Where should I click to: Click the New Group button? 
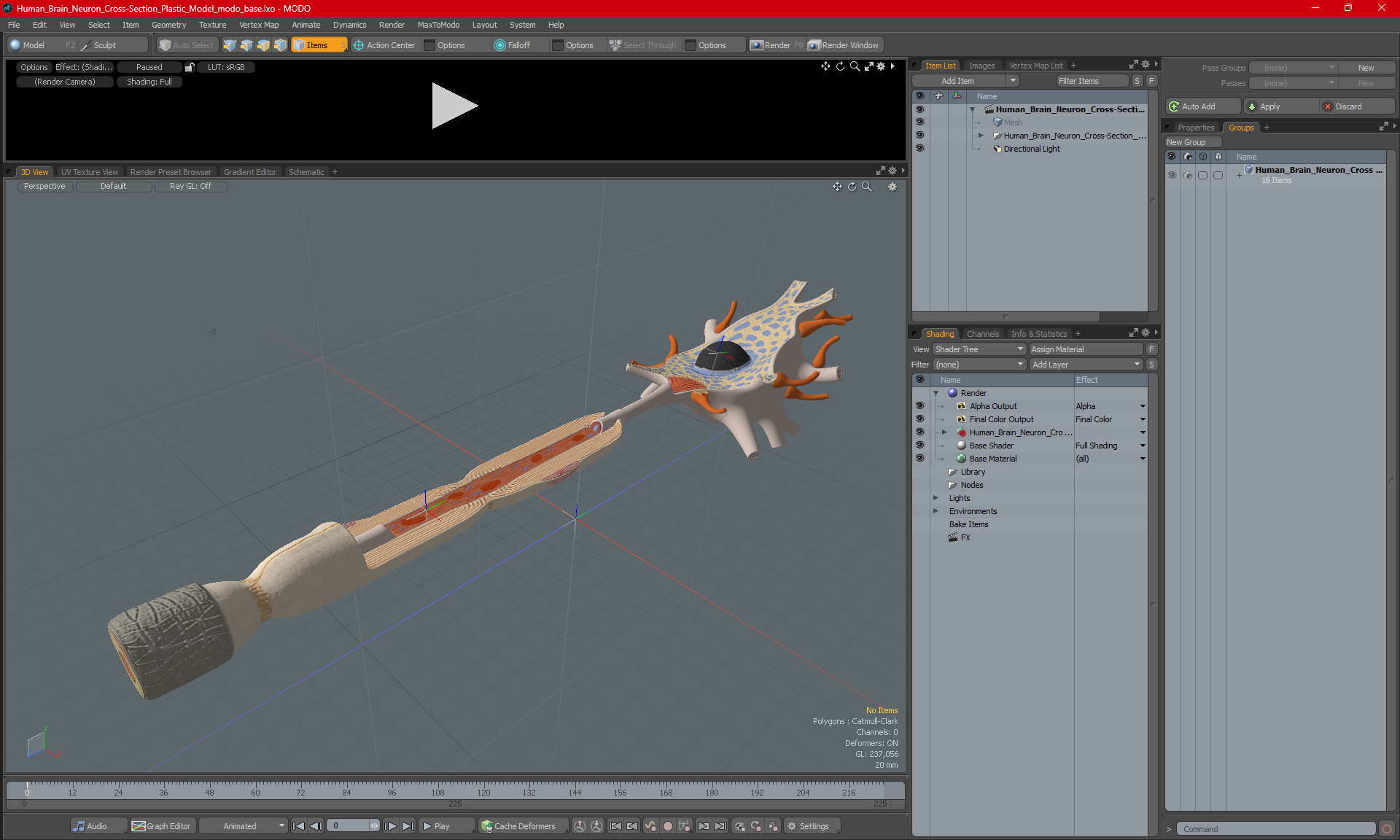[x=1193, y=142]
